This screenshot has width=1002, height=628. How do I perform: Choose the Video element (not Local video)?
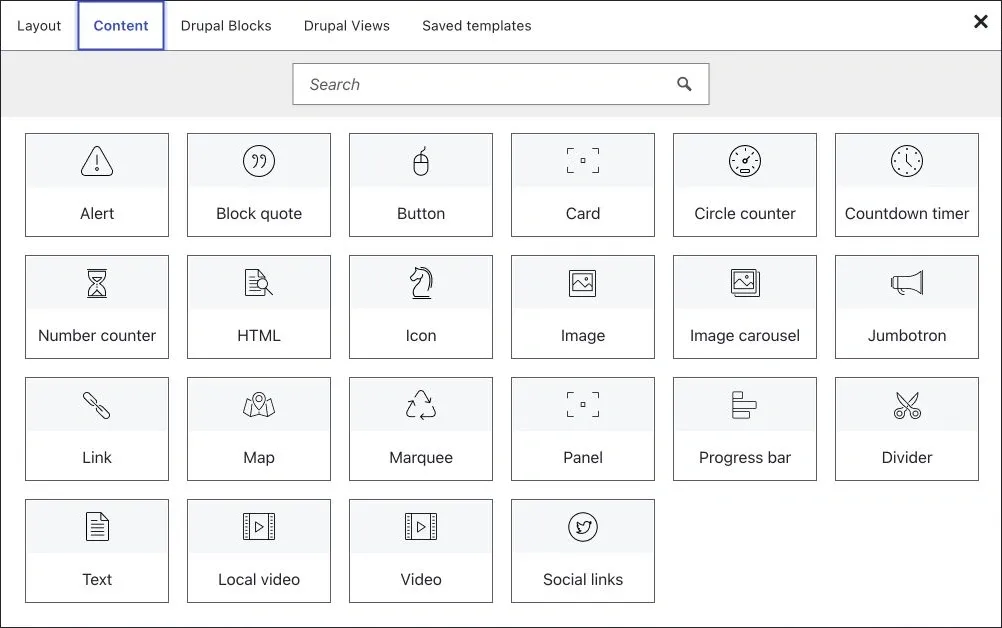421,551
